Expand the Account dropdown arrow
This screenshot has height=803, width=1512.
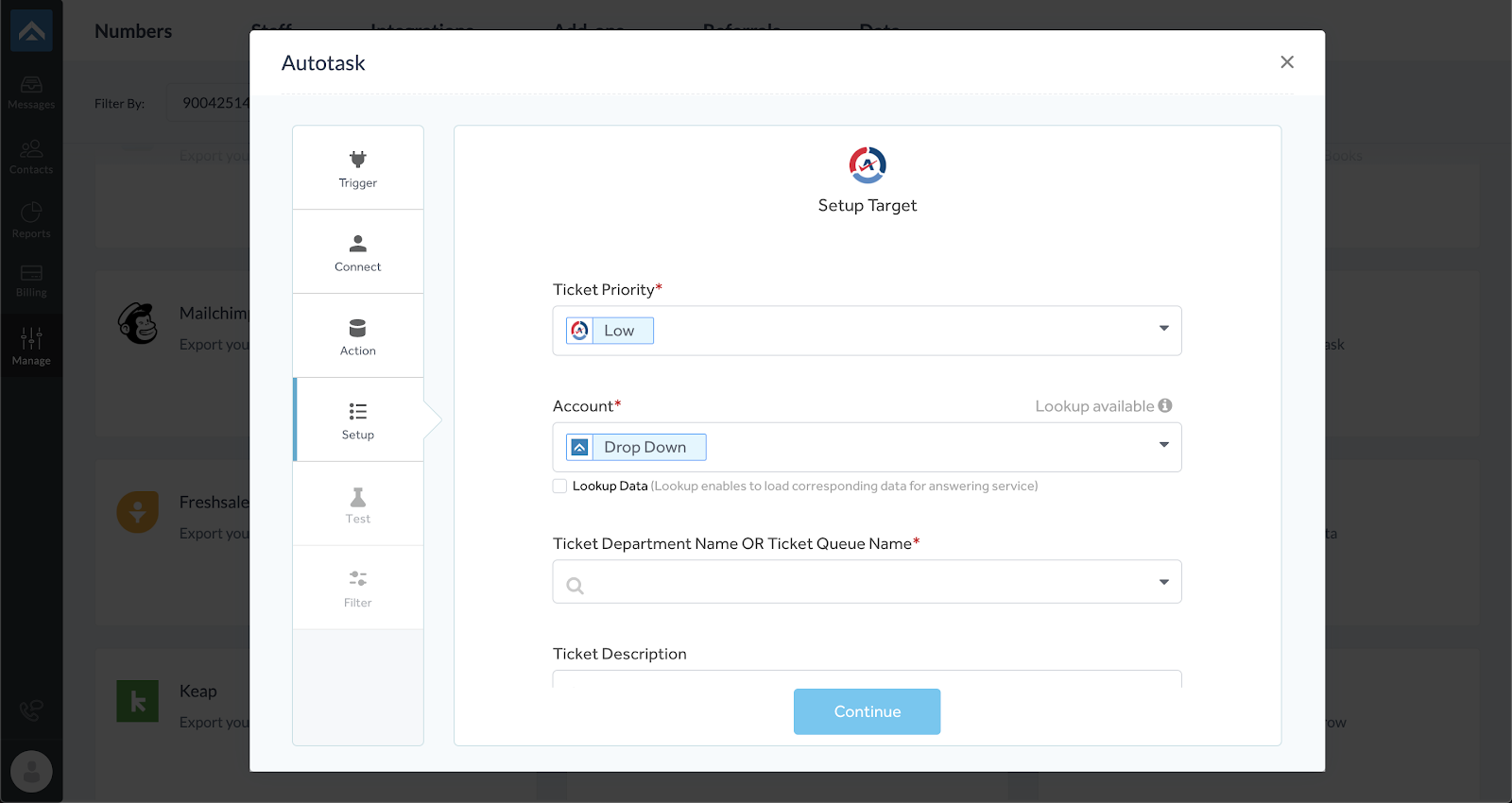pos(1164,445)
